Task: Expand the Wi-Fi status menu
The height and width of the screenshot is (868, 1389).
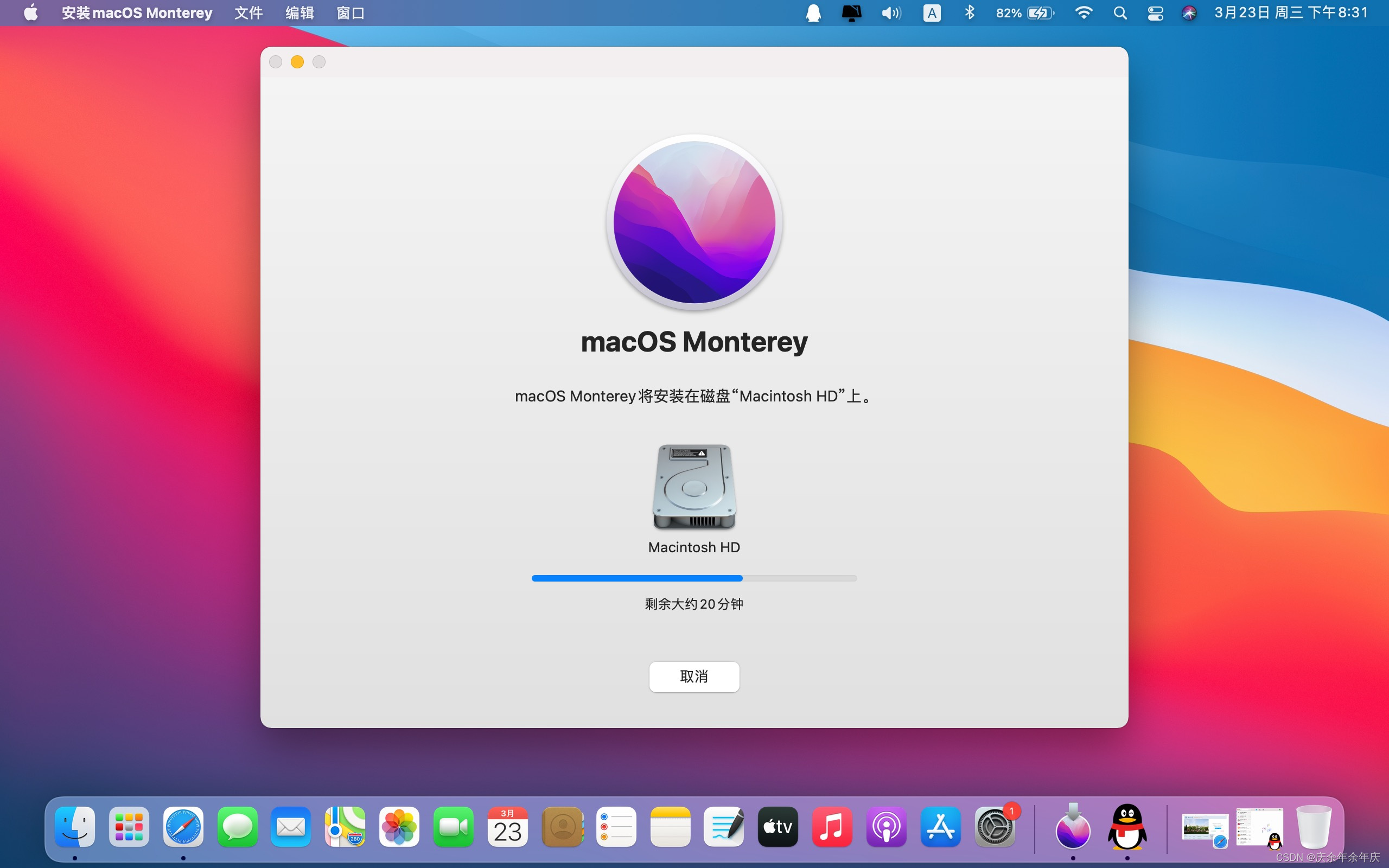Action: point(1083,12)
